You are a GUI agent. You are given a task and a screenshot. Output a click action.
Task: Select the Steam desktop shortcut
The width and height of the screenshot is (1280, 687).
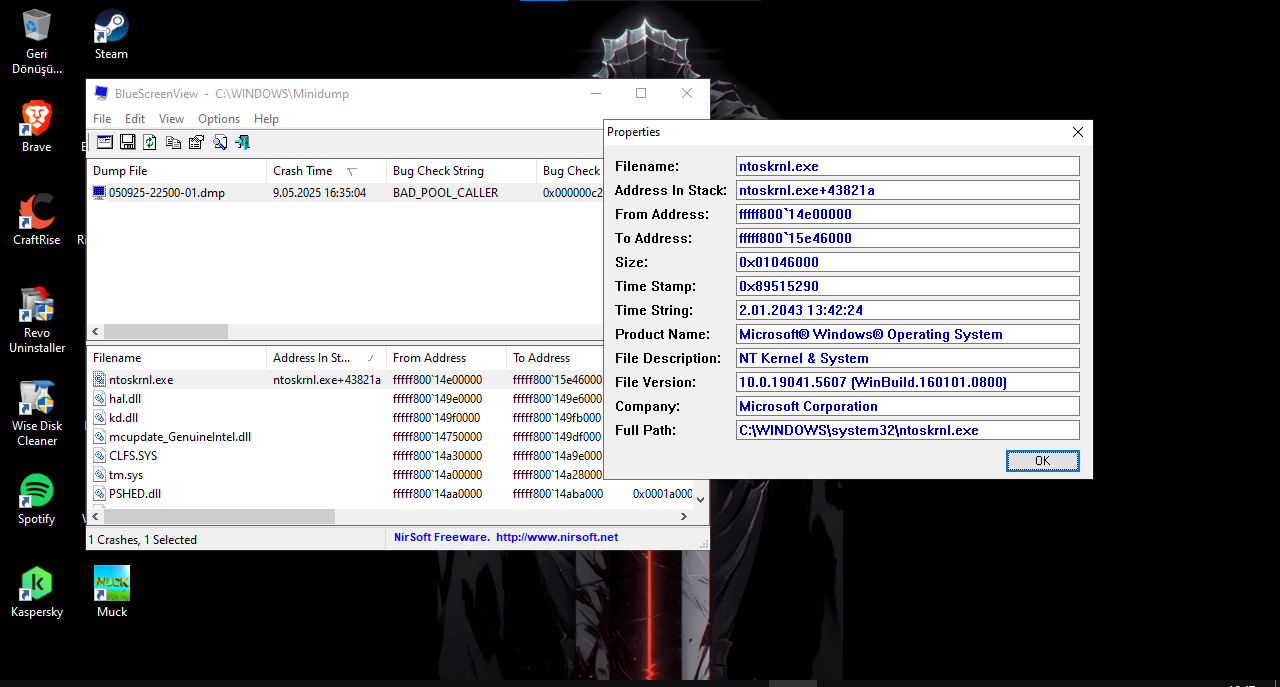point(111,35)
